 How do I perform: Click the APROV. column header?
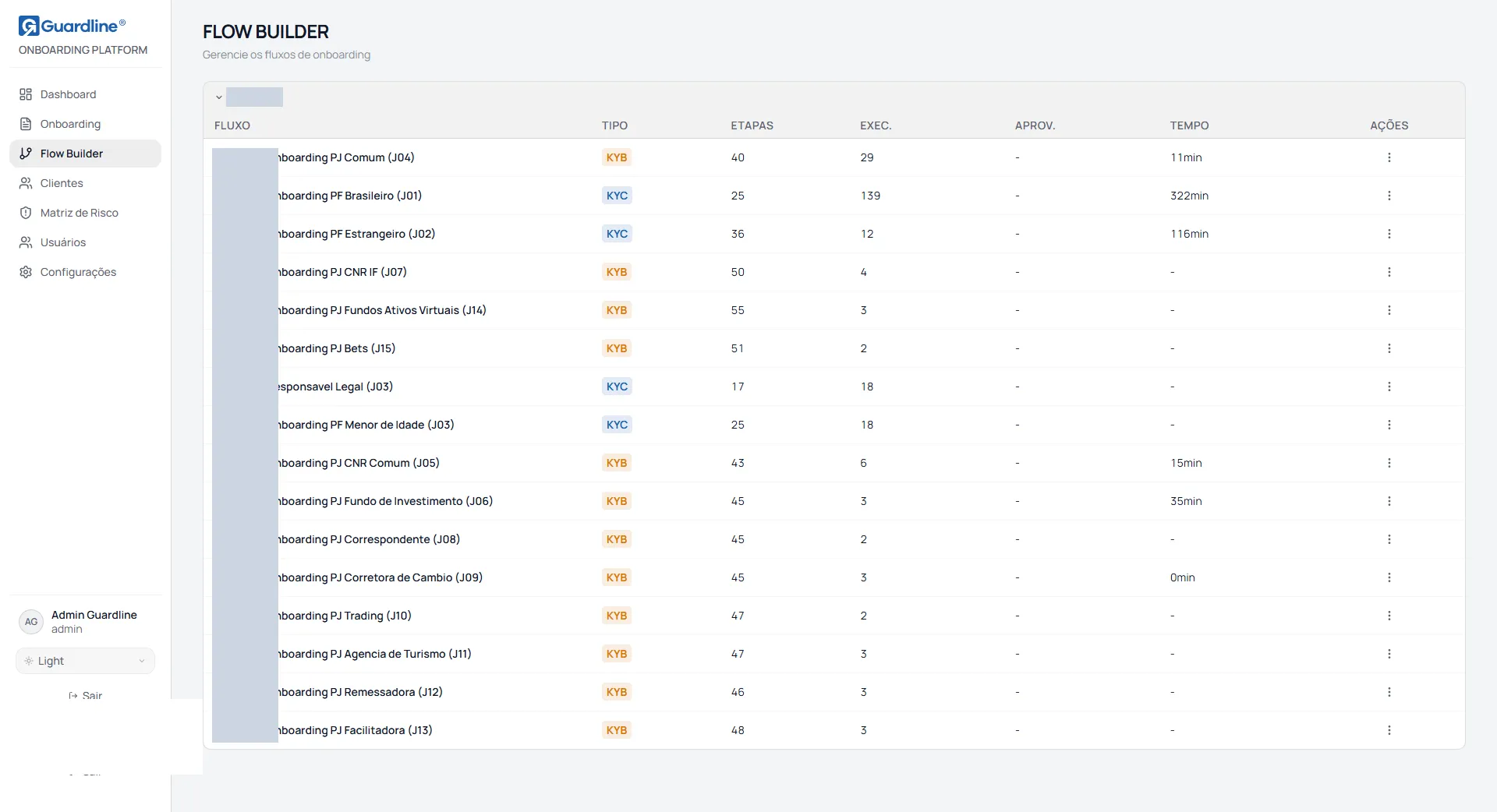point(1035,125)
